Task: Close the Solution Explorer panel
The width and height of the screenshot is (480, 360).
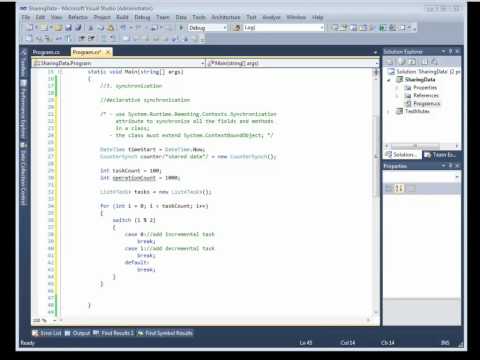Action: pos(457,51)
